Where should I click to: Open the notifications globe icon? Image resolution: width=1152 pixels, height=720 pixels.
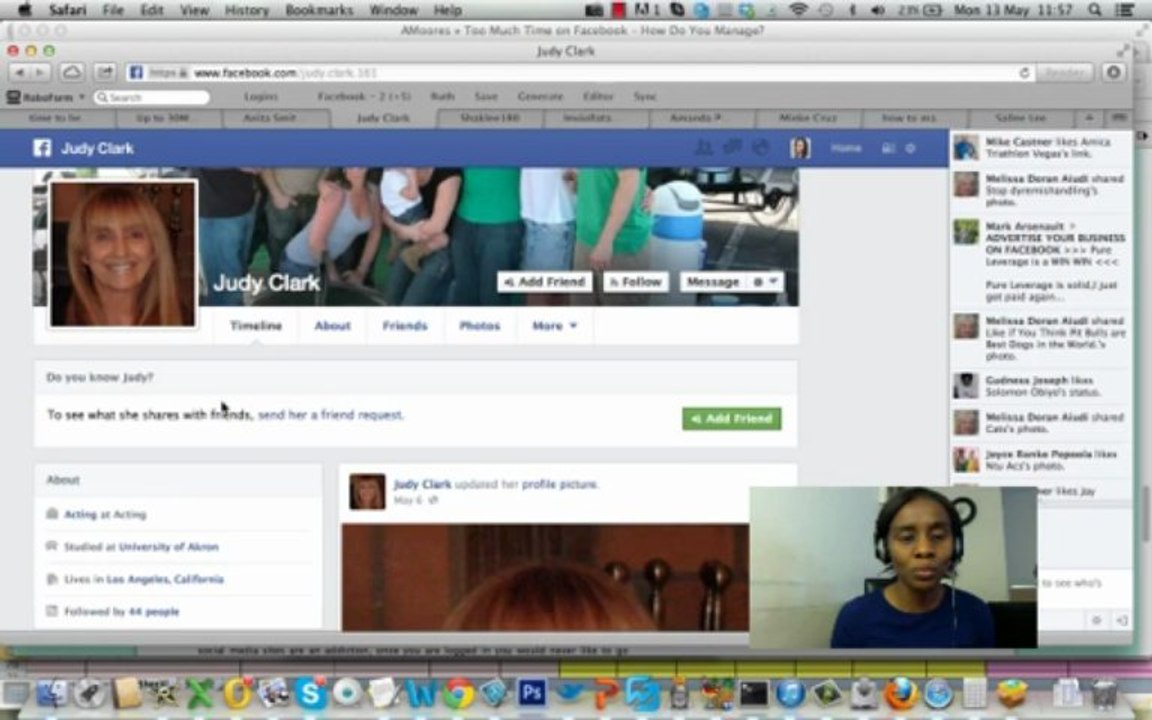[760, 148]
